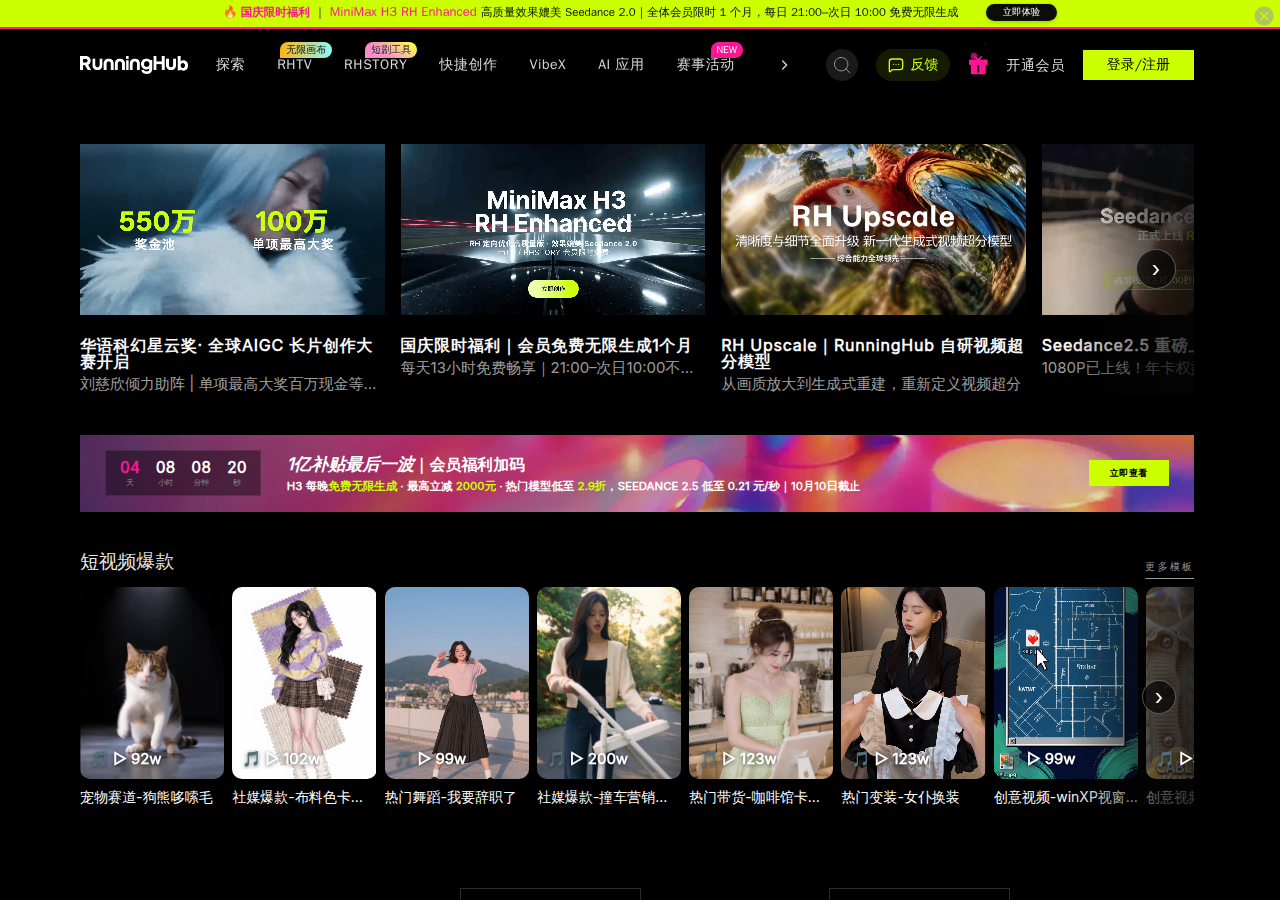Advance the banner carousel with right arrow
Image resolution: width=1280 pixels, height=900 pixels.
click(x=1156, y=269)
